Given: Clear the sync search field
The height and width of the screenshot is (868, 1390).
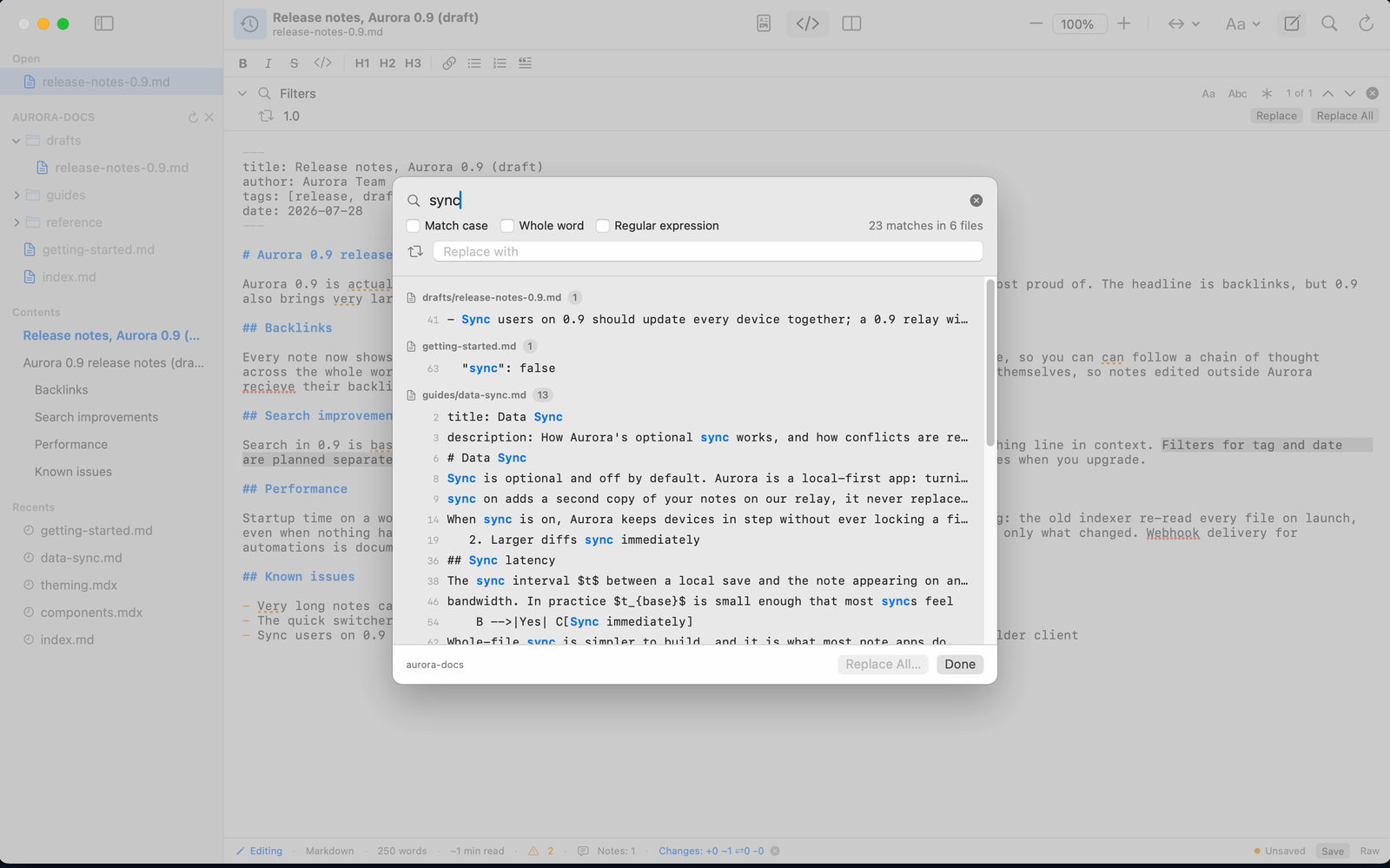Looking at the screenshot, I should pos(976,201).
